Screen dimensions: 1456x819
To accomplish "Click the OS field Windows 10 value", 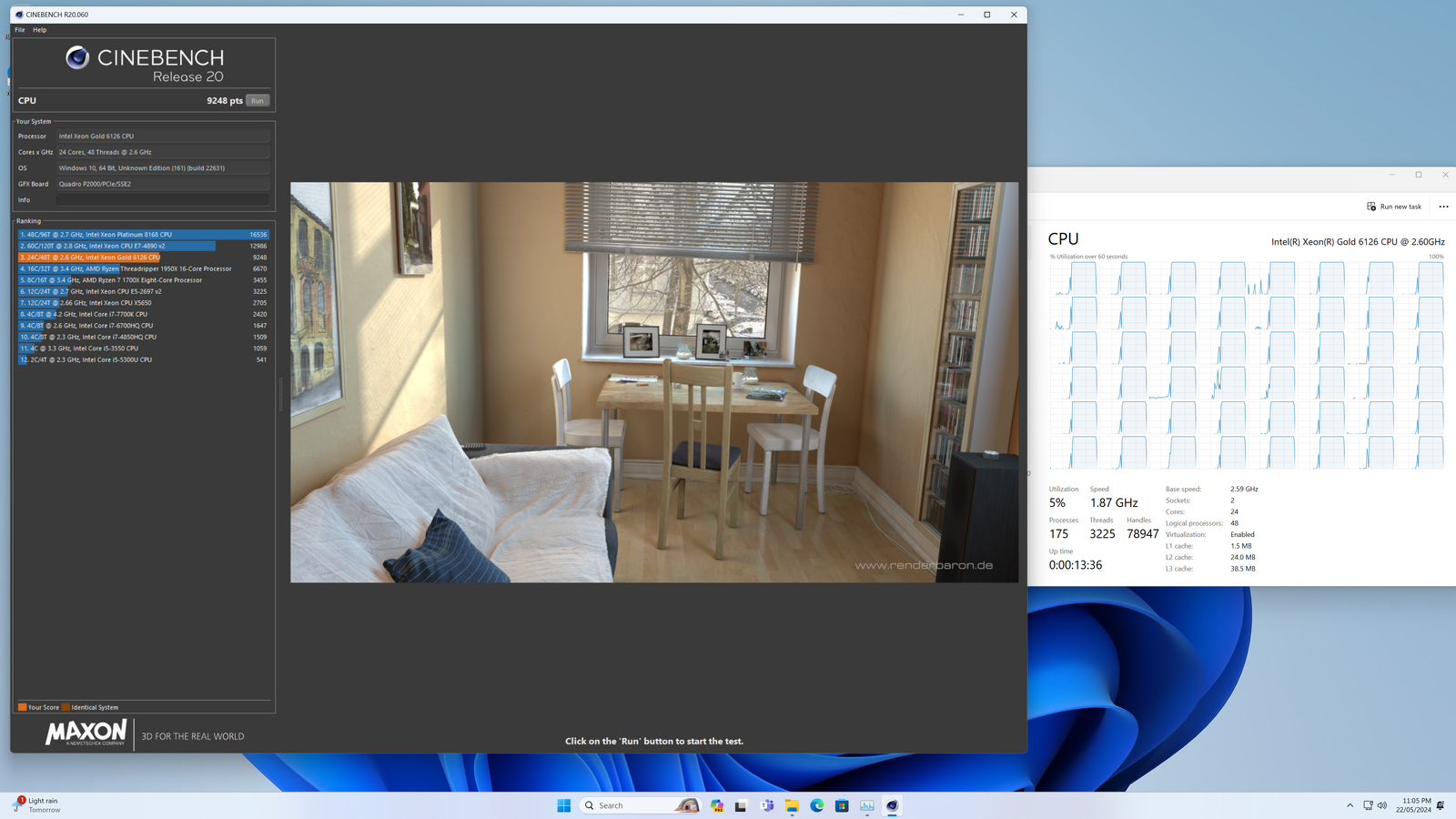I will pyautogui.click(x=163, y=168).
